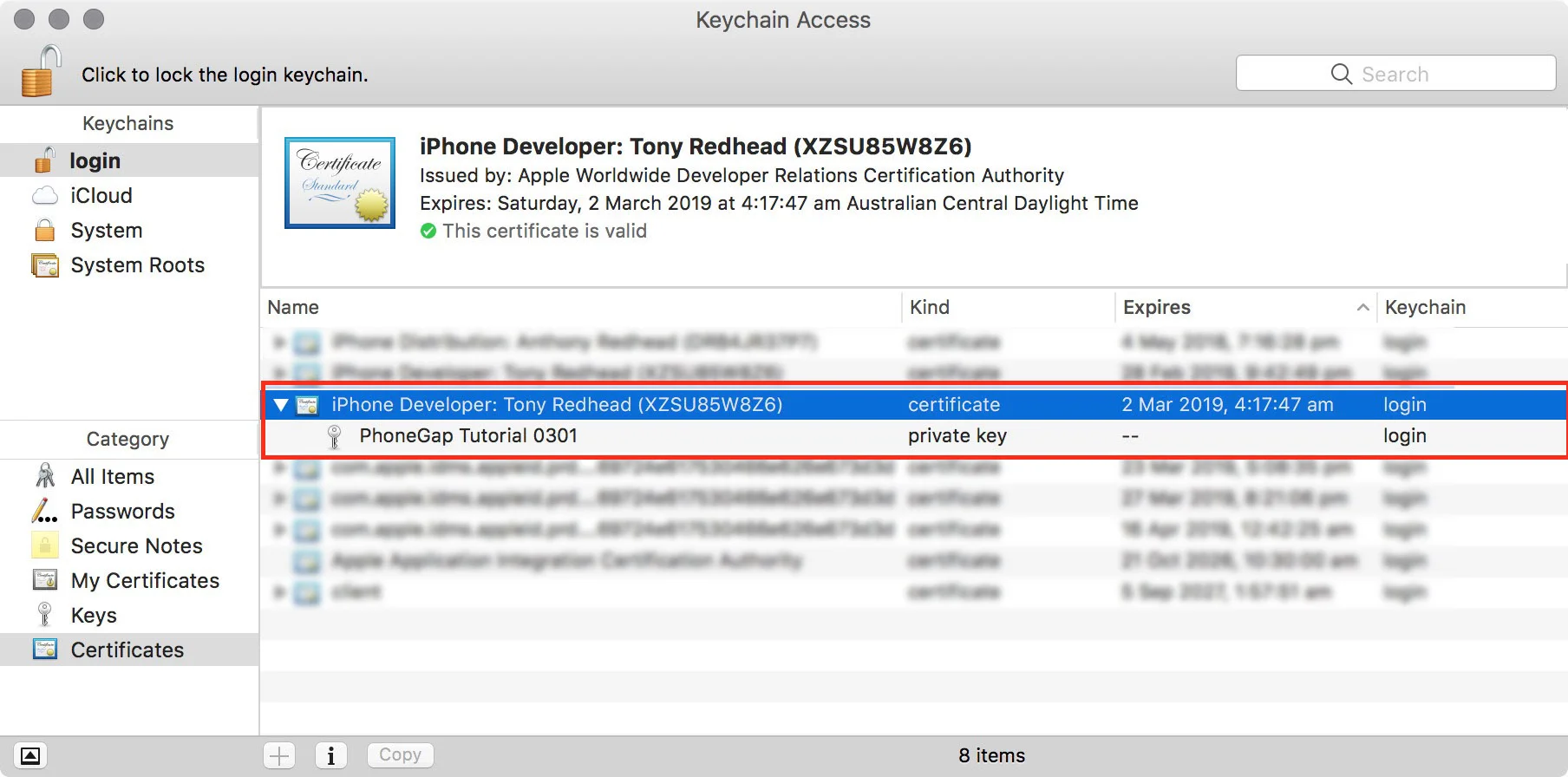Click the System keychain lock icon
1568x777 pixels.
tap(44, 230)
